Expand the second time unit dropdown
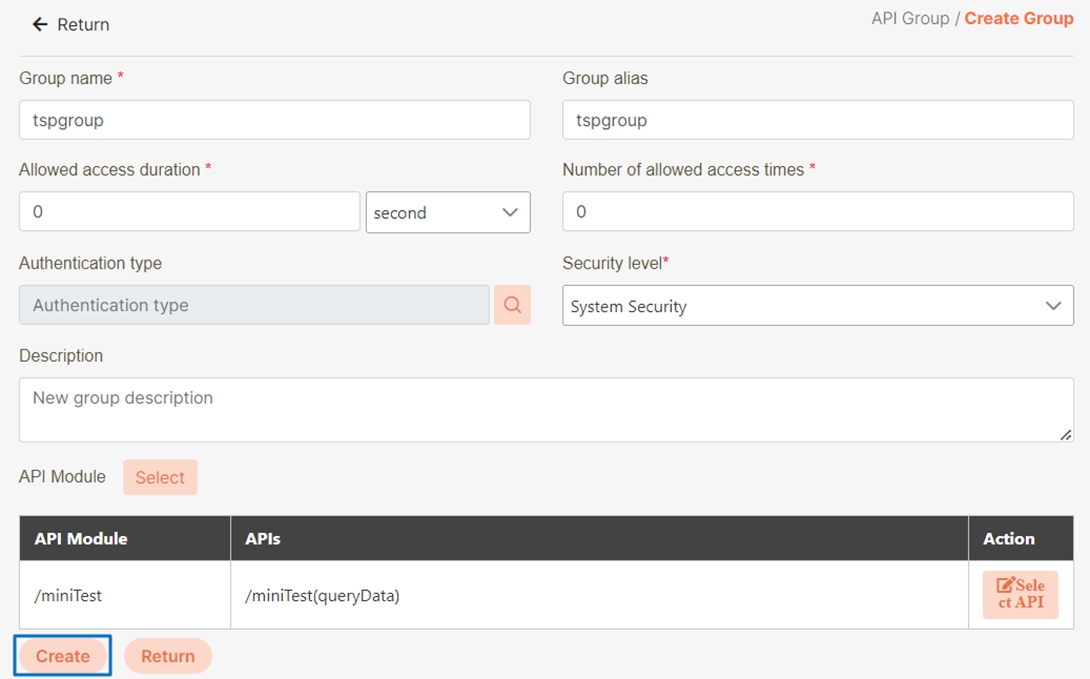1090x679 pixels. pos(448,212)
